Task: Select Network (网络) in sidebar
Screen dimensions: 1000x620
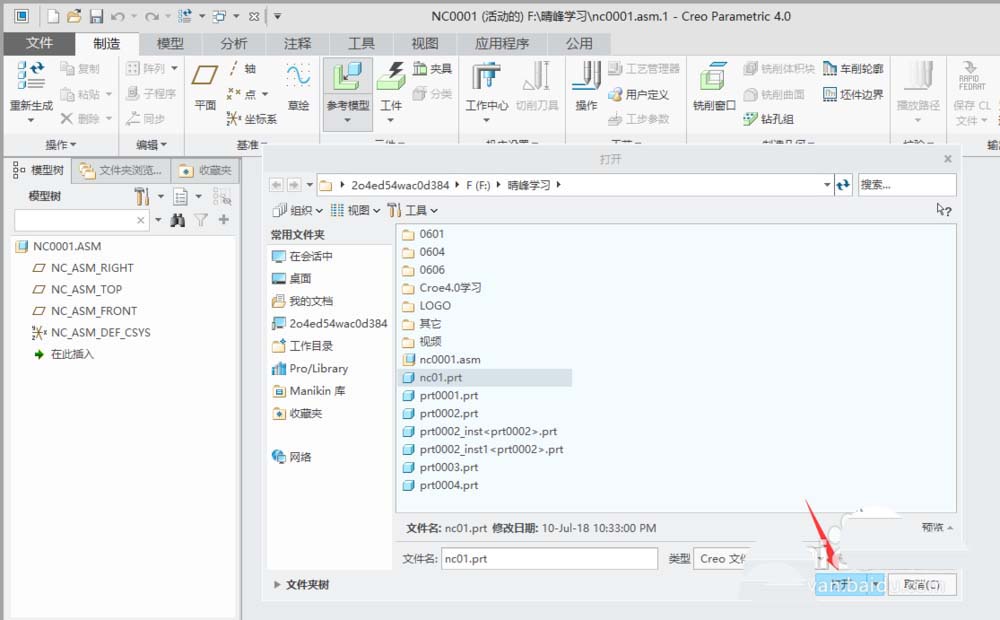Action: coord(291,457)
